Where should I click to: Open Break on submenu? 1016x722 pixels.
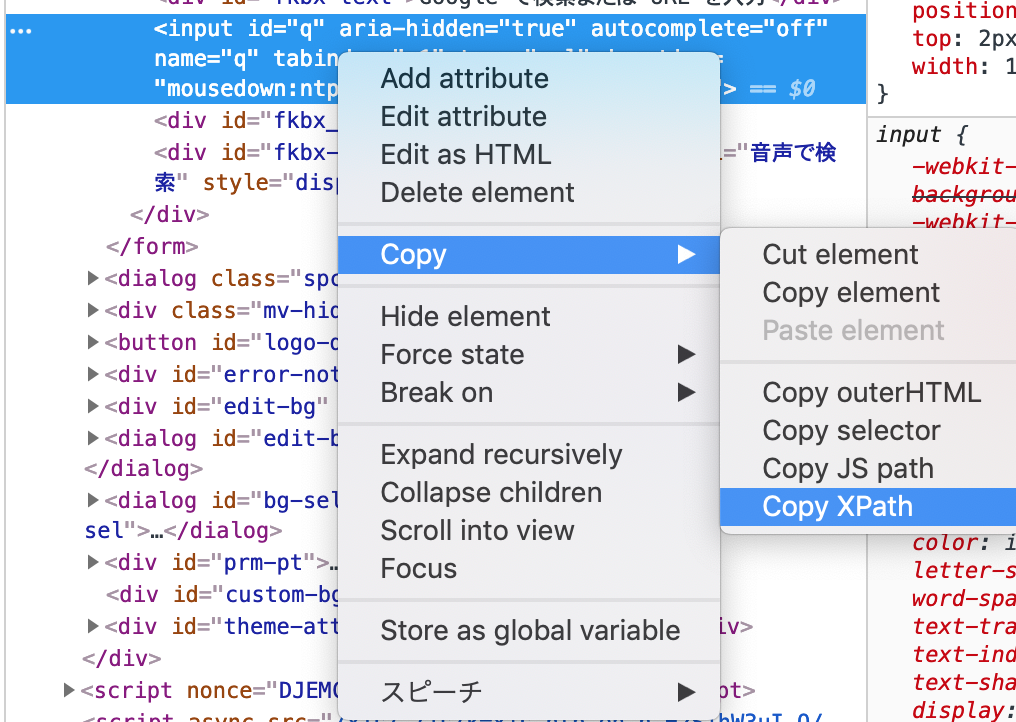coord(529,393)
